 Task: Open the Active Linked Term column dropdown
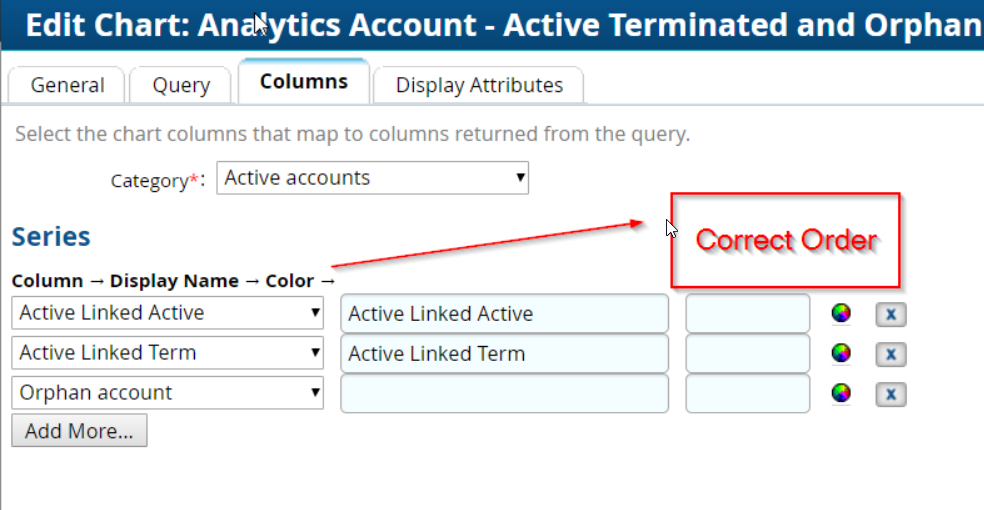tap(168, 353)
